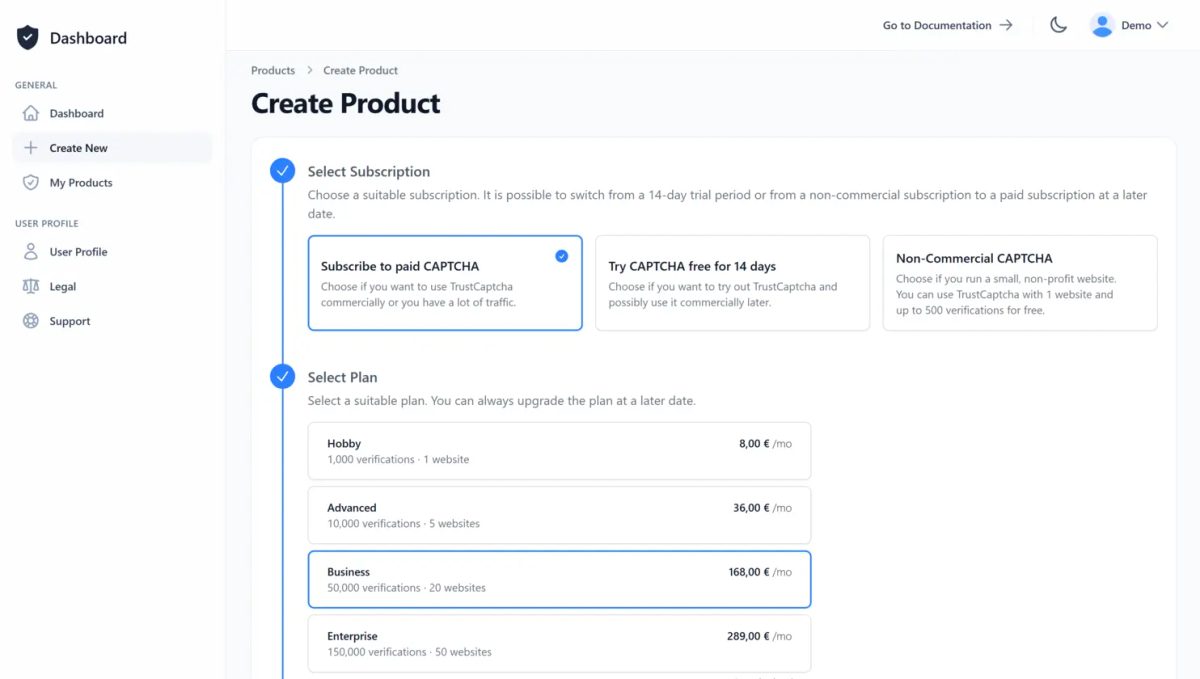Image resolution: width=1200 pixels, height=679 pixels.
Task: Open My Products in the sidebar
Action: 81,183
